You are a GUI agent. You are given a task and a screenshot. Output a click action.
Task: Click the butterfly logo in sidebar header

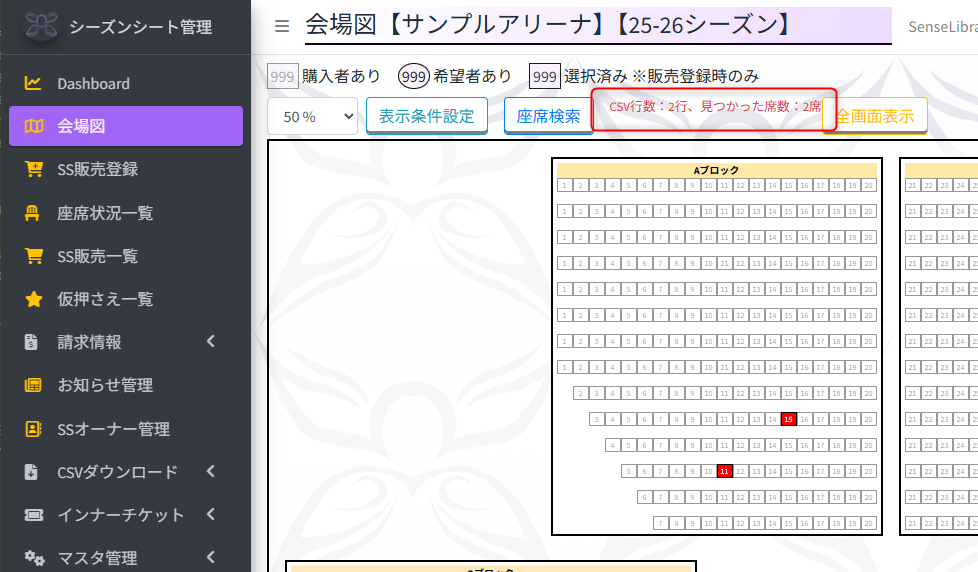coord(40,27)
